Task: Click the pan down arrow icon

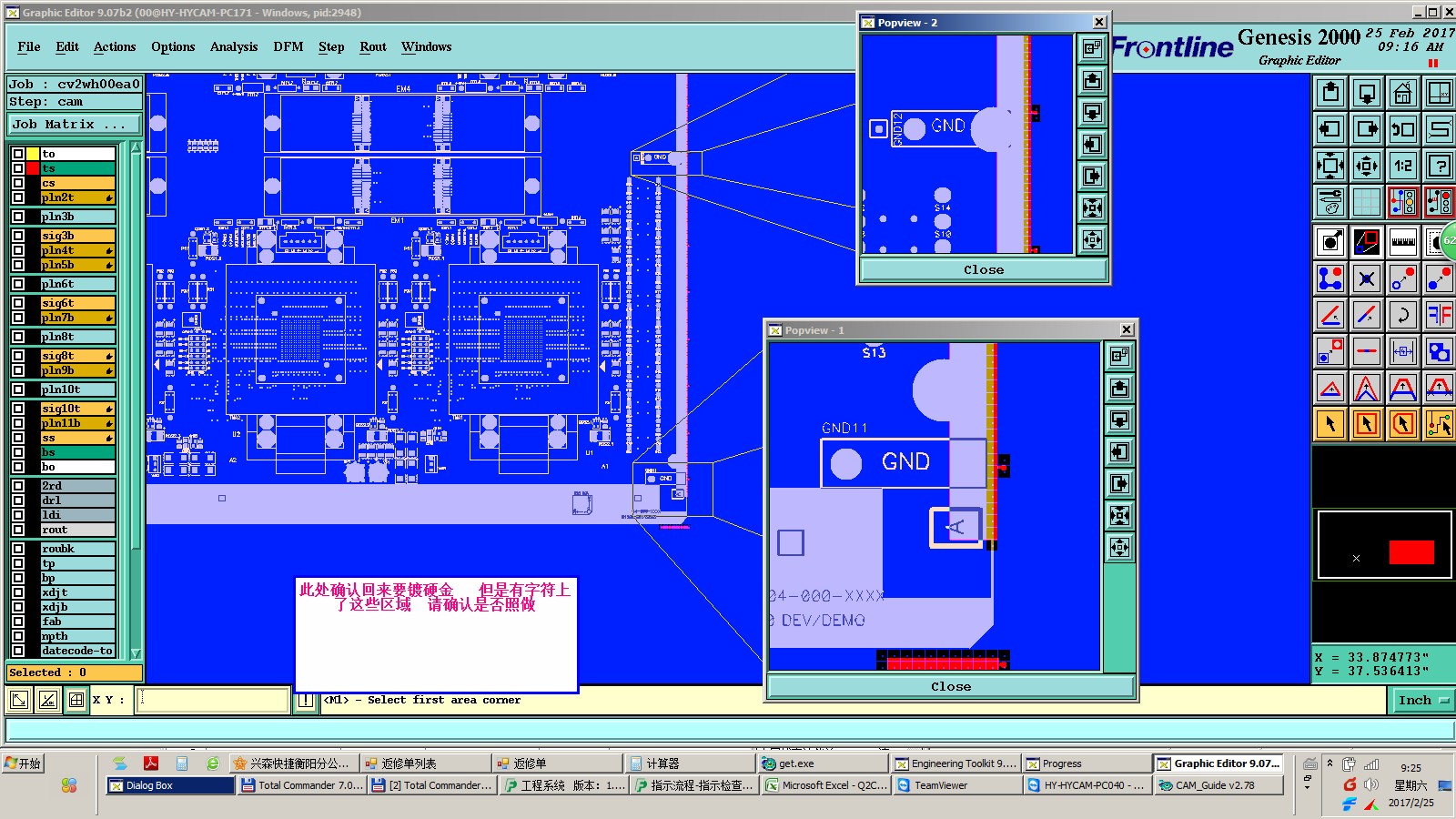Action: pyautogui.click(x=1367, y=93)
